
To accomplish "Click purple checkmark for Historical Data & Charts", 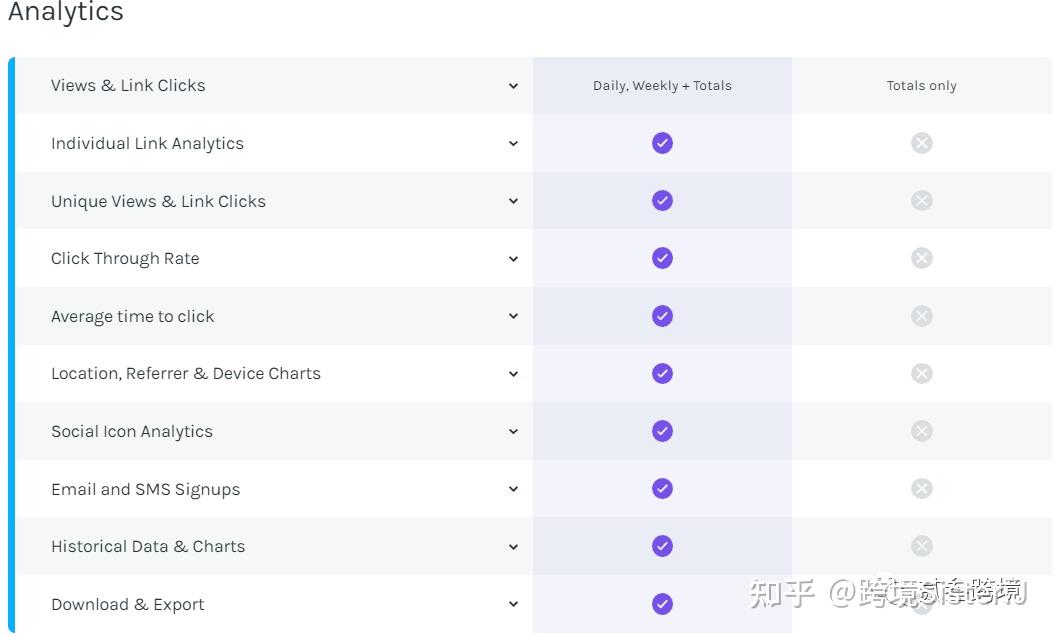I will click(x=662, y=546).
